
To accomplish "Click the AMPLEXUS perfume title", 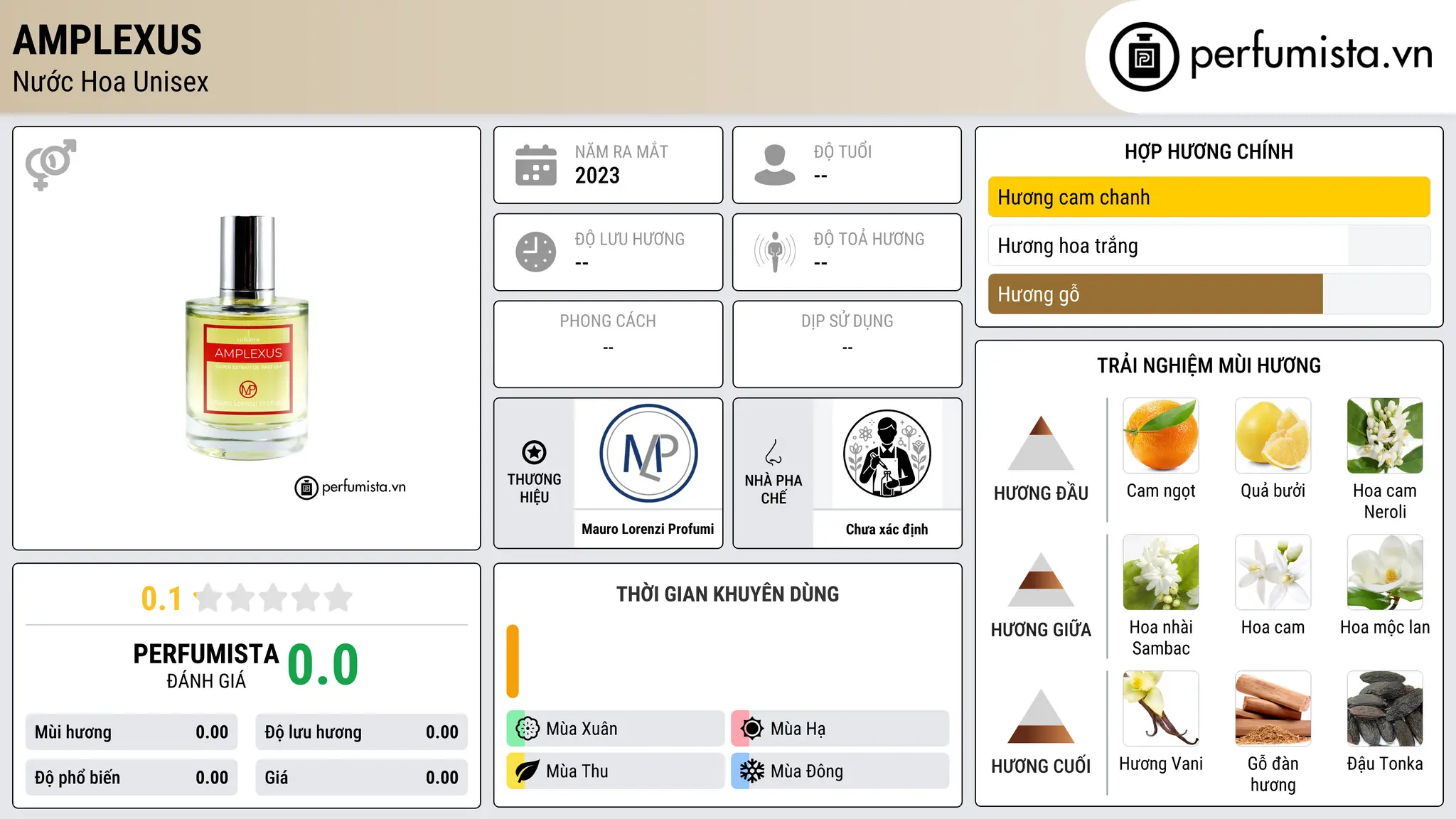I will click(107, 40).
